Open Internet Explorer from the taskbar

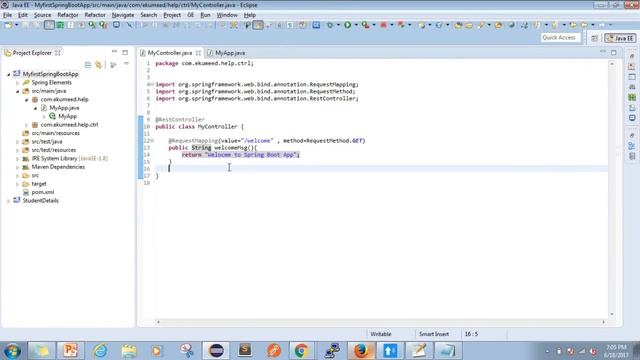[x=100, y=351]
